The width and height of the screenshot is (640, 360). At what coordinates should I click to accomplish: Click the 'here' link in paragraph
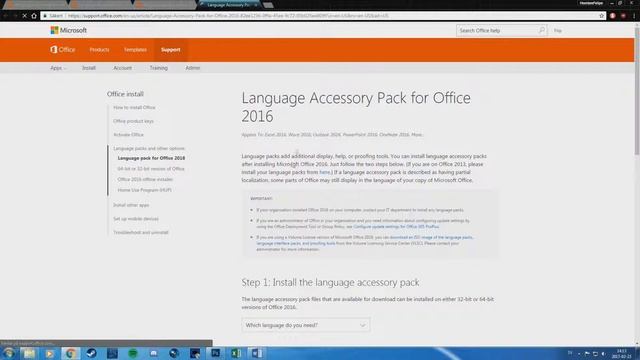(x=324, y=172)
